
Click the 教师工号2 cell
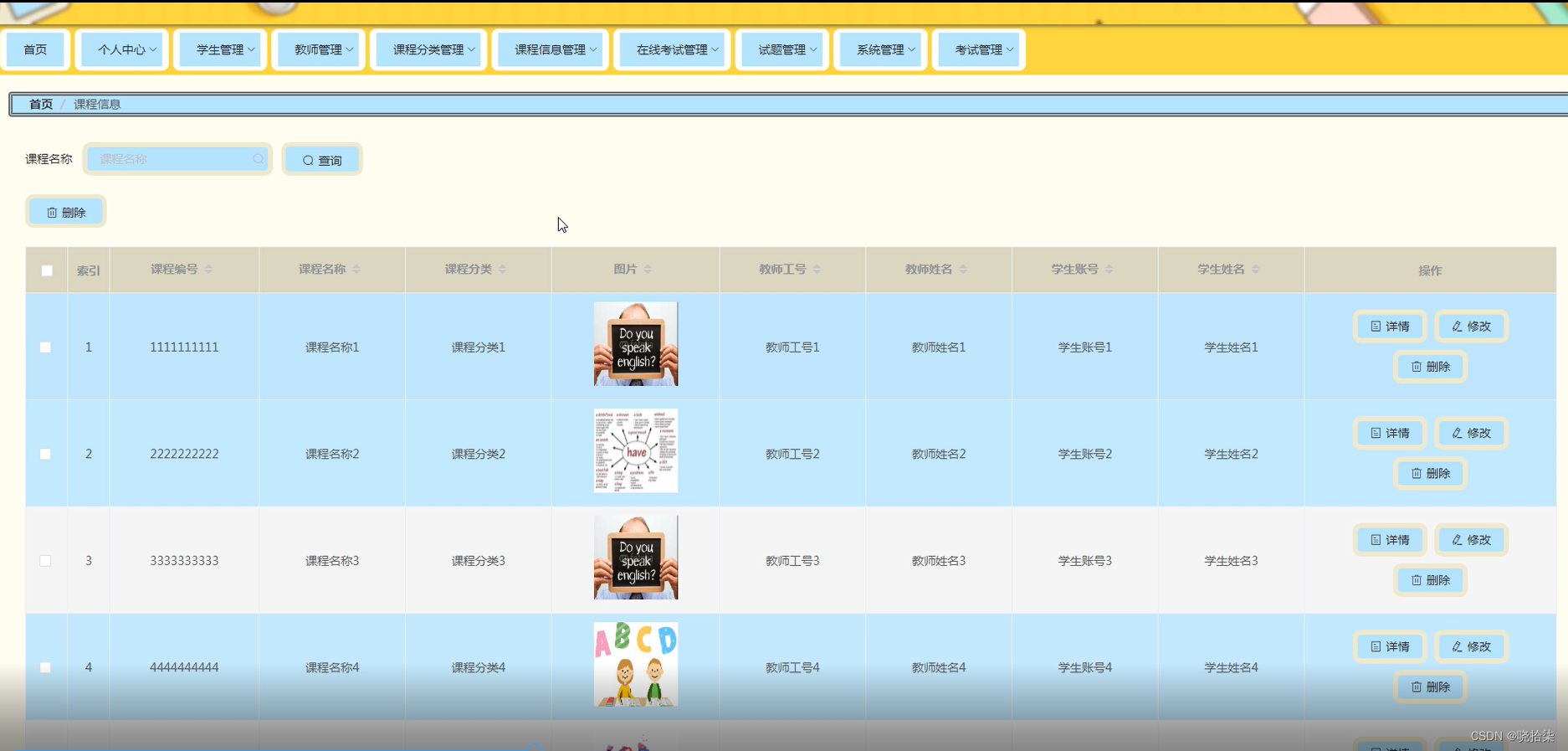coord(792,454)
